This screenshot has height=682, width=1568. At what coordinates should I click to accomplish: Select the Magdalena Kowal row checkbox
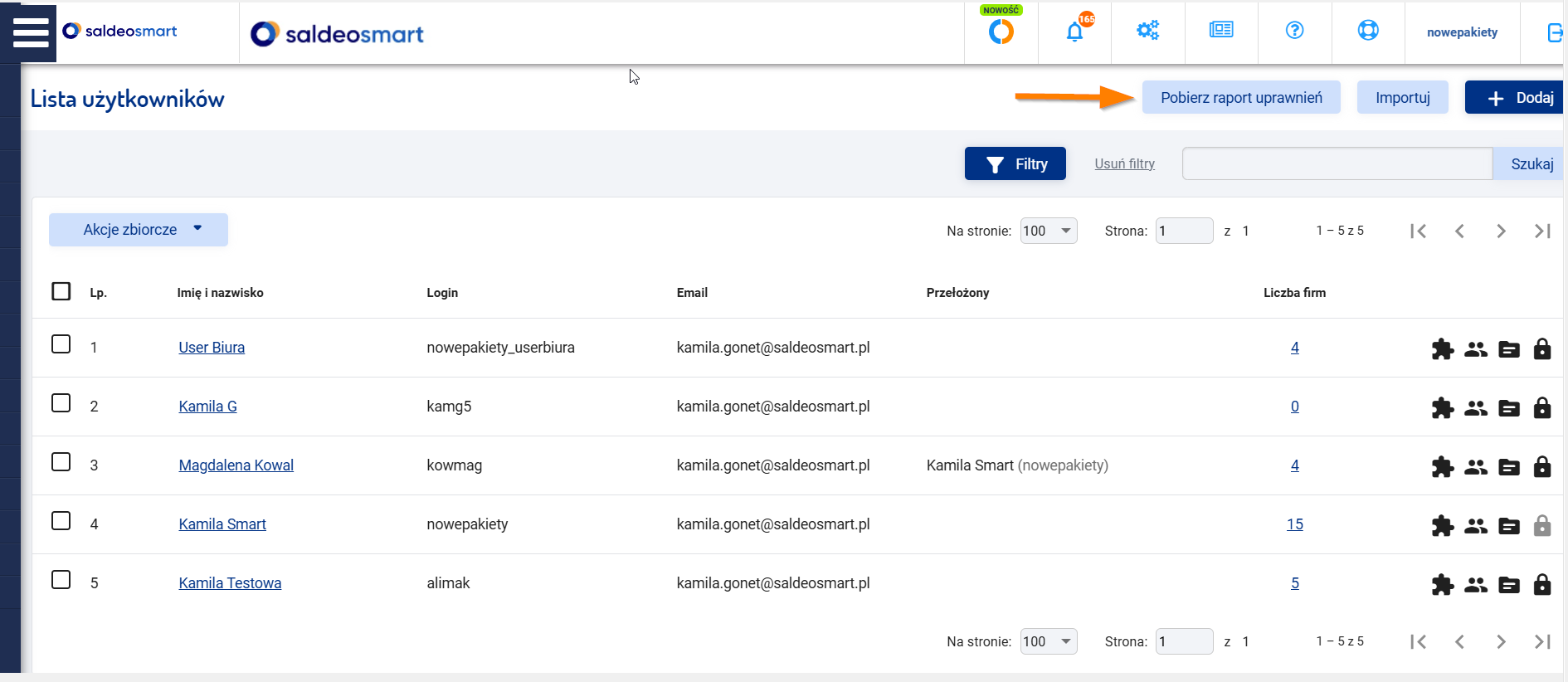(61, 461)
